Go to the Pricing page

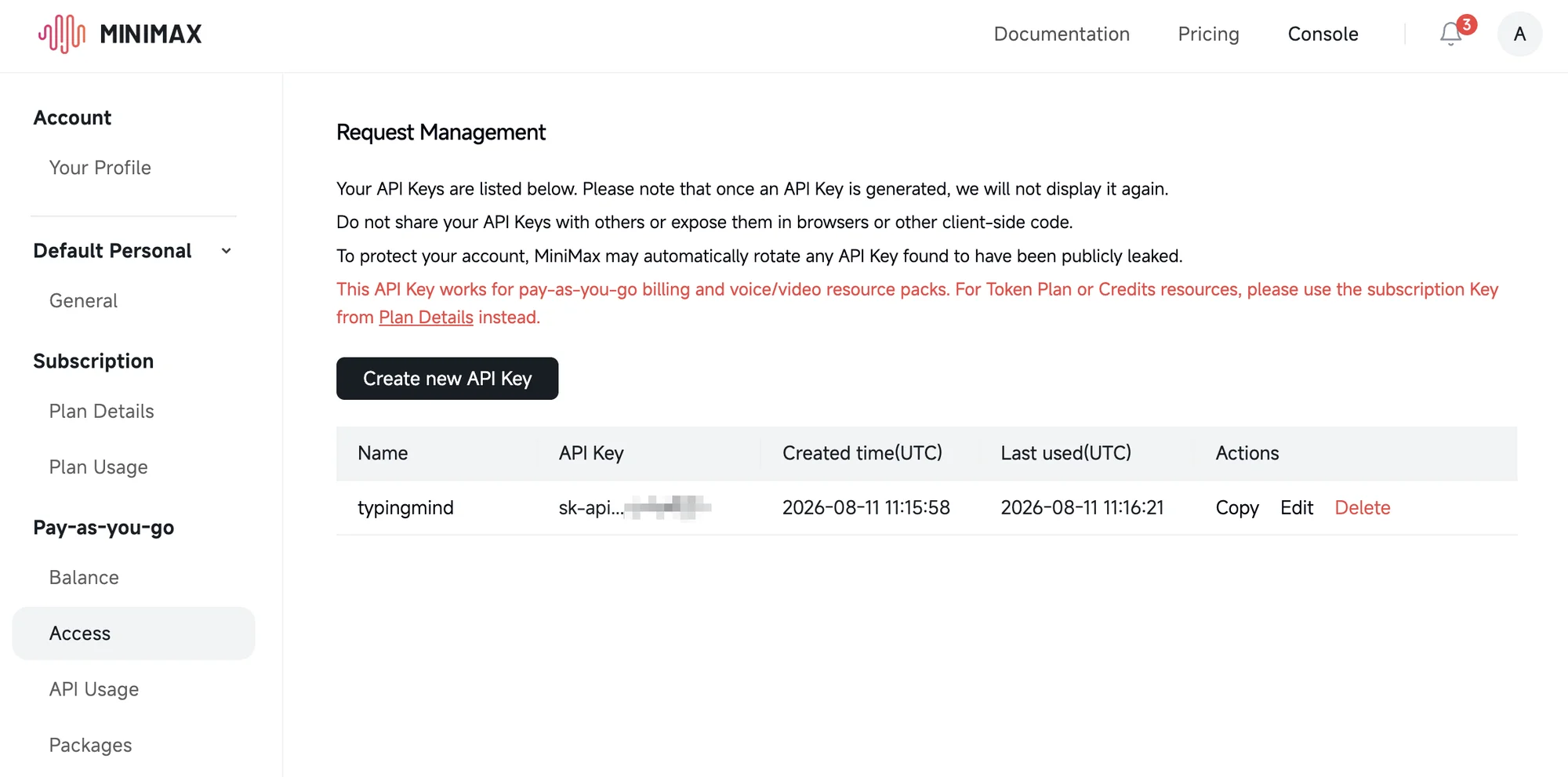[1208, 34]
